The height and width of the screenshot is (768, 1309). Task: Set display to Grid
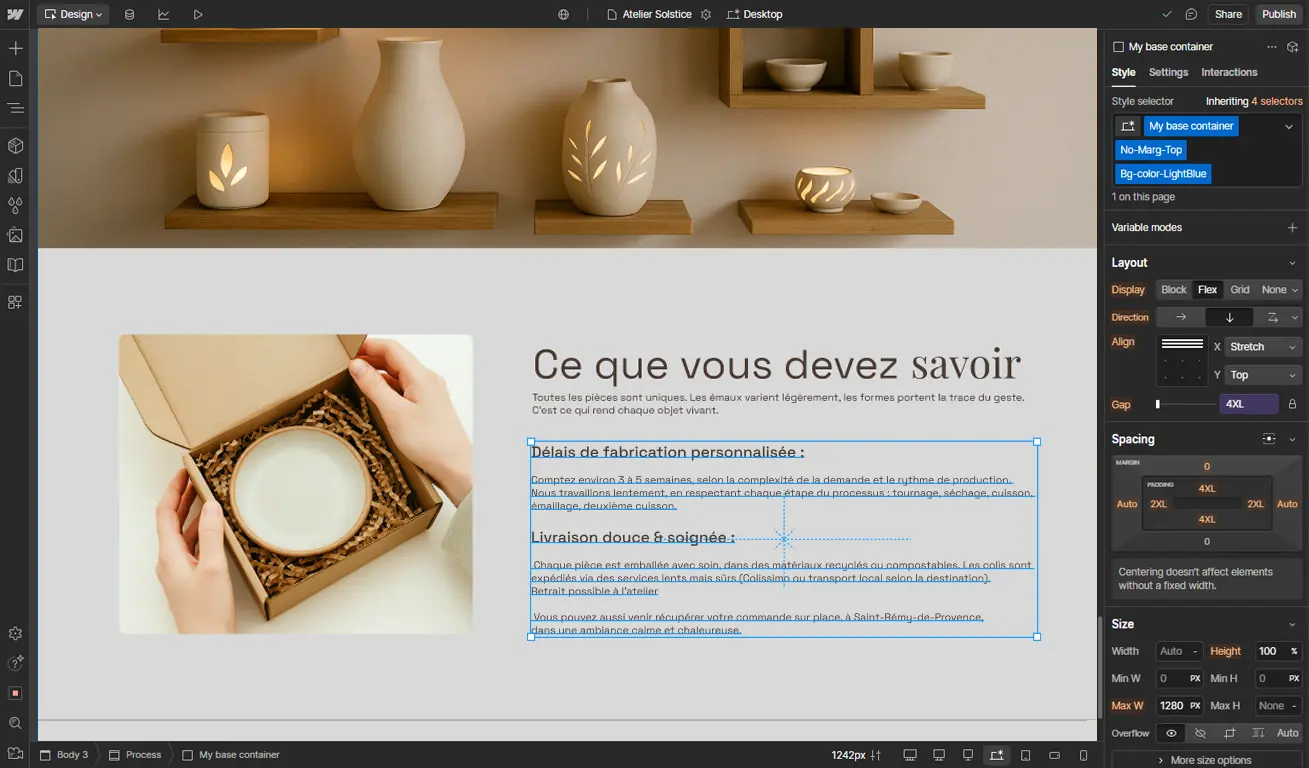click(1240, 290)
